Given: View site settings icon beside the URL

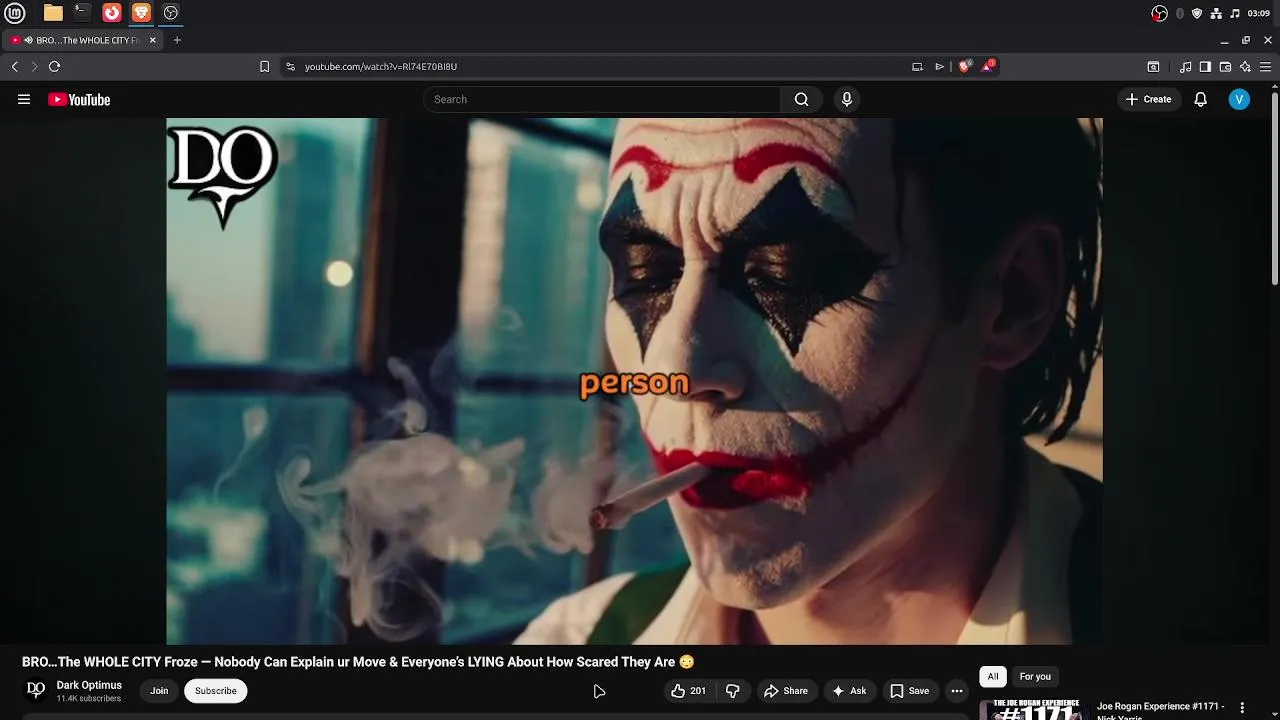Looking at the screenshot, I should point(290,67).
